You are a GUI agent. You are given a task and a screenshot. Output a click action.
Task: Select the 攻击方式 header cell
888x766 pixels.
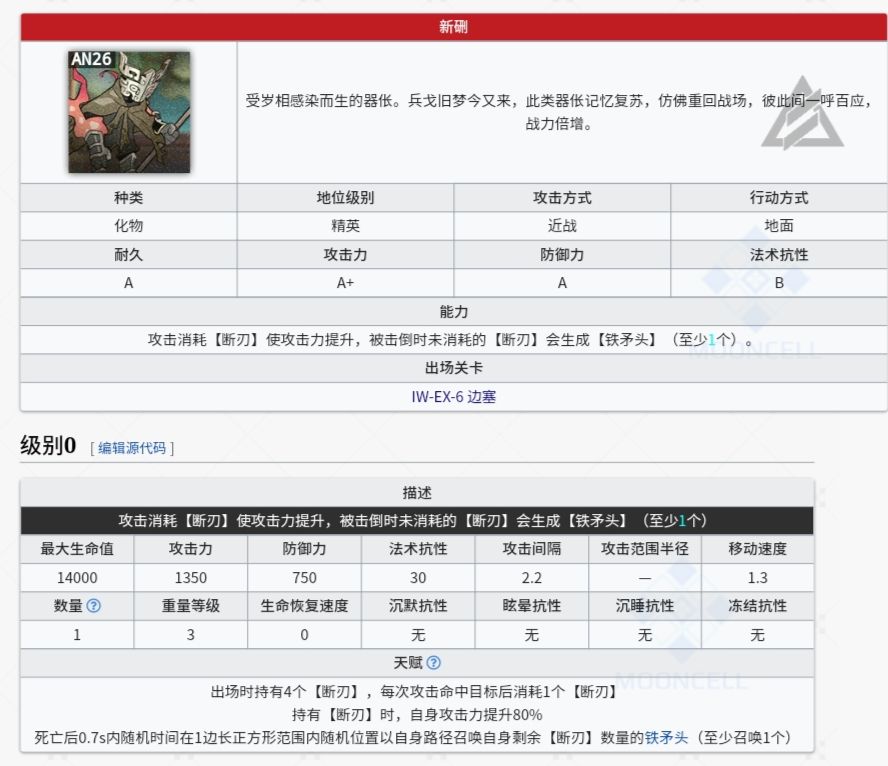562,198
